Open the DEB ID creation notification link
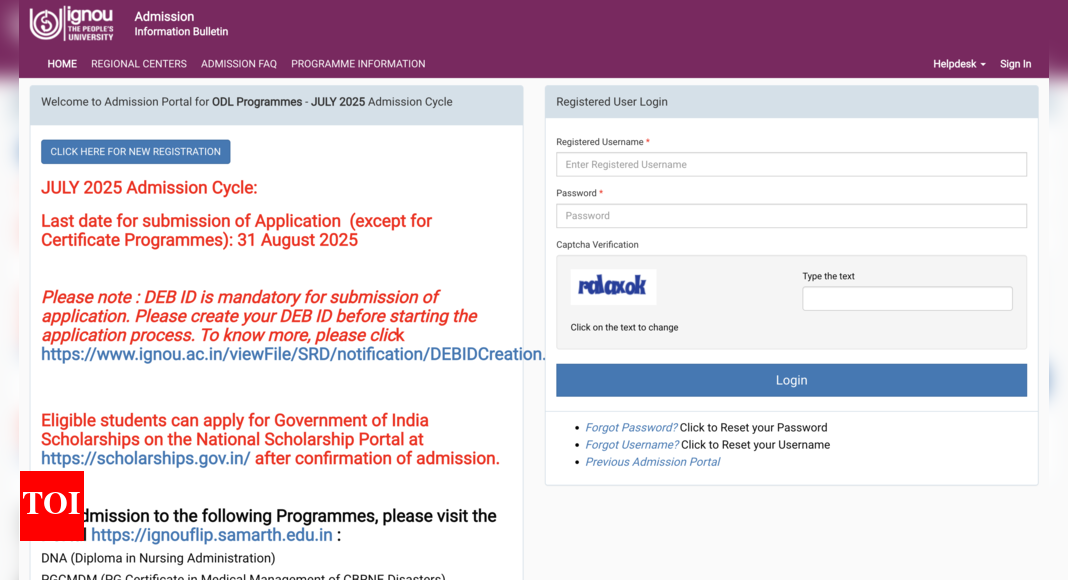 click(293, 354)
